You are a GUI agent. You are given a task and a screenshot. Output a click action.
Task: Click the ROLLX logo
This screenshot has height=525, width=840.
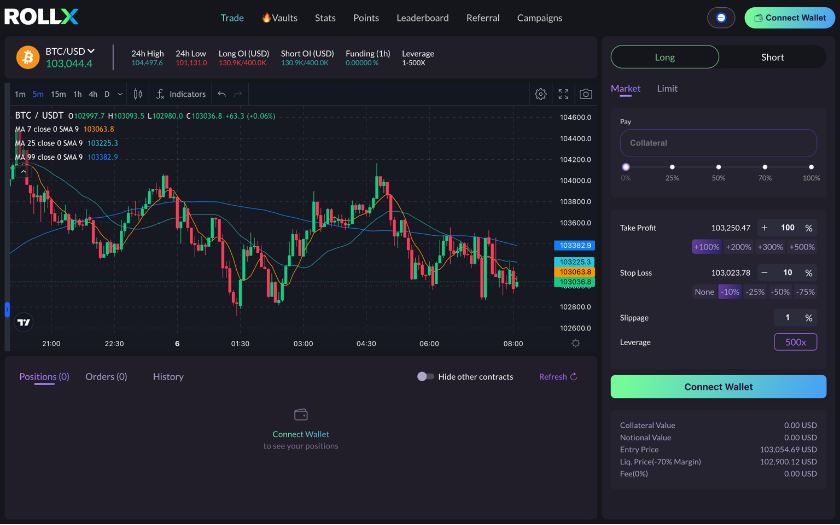[x=41, y=17]
